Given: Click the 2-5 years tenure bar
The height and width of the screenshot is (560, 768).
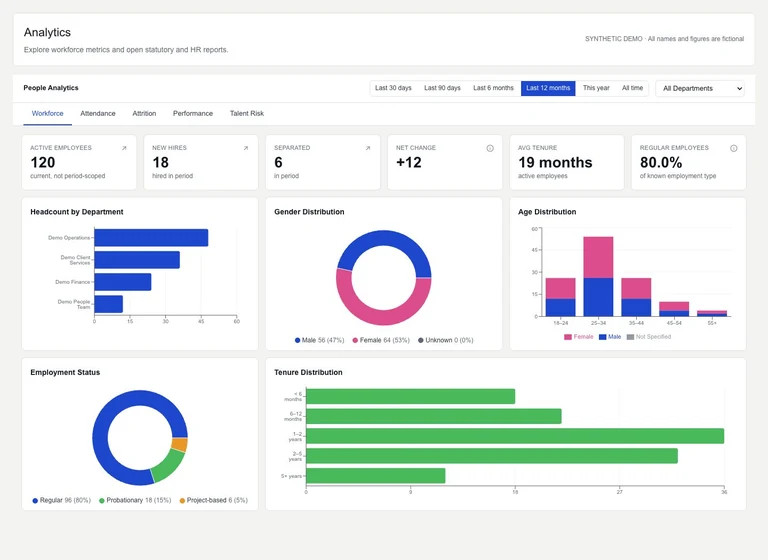Looking at the screenshot, I should point(492,456).
